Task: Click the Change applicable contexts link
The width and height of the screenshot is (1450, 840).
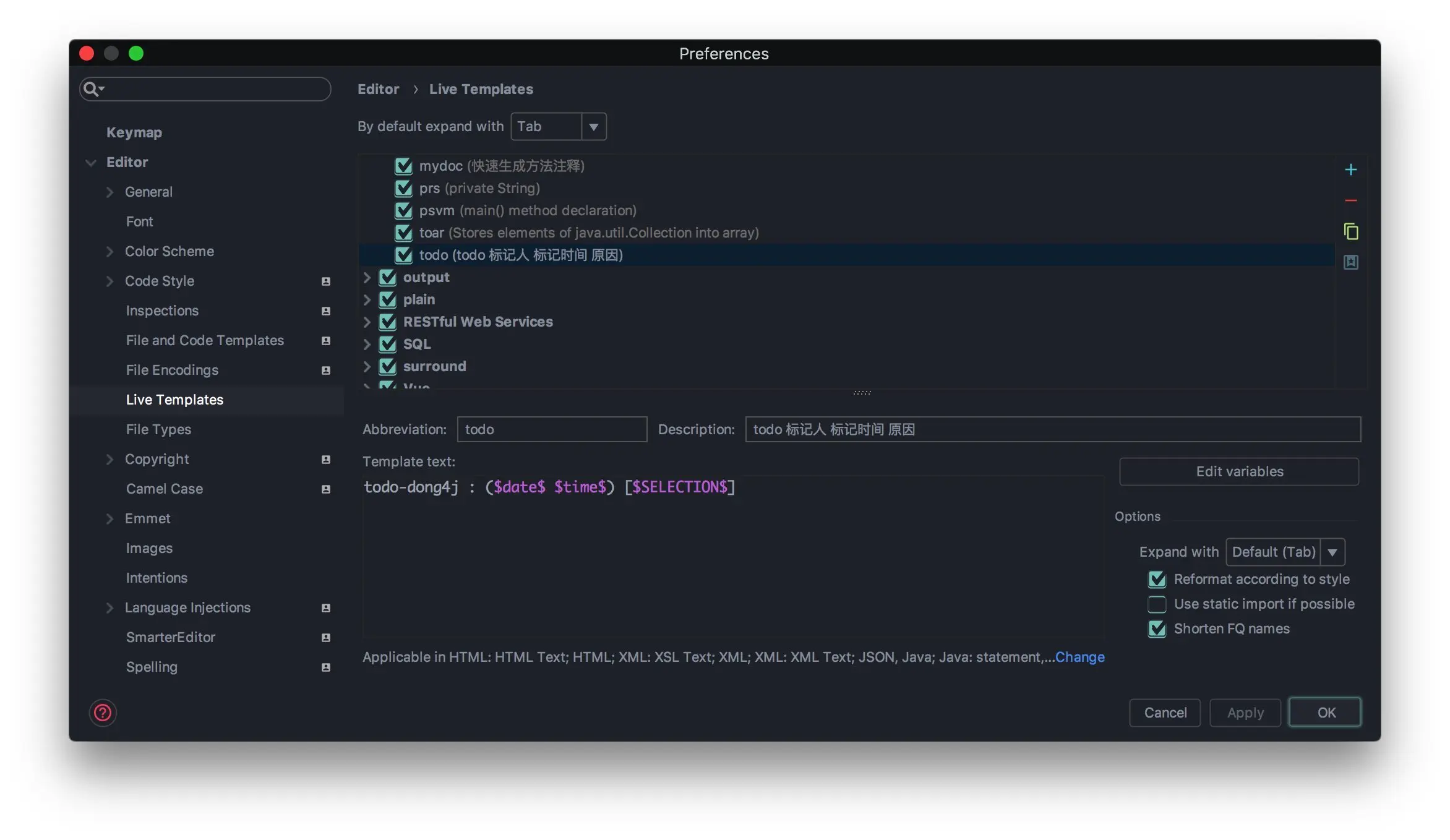Action: [1079, 657]
